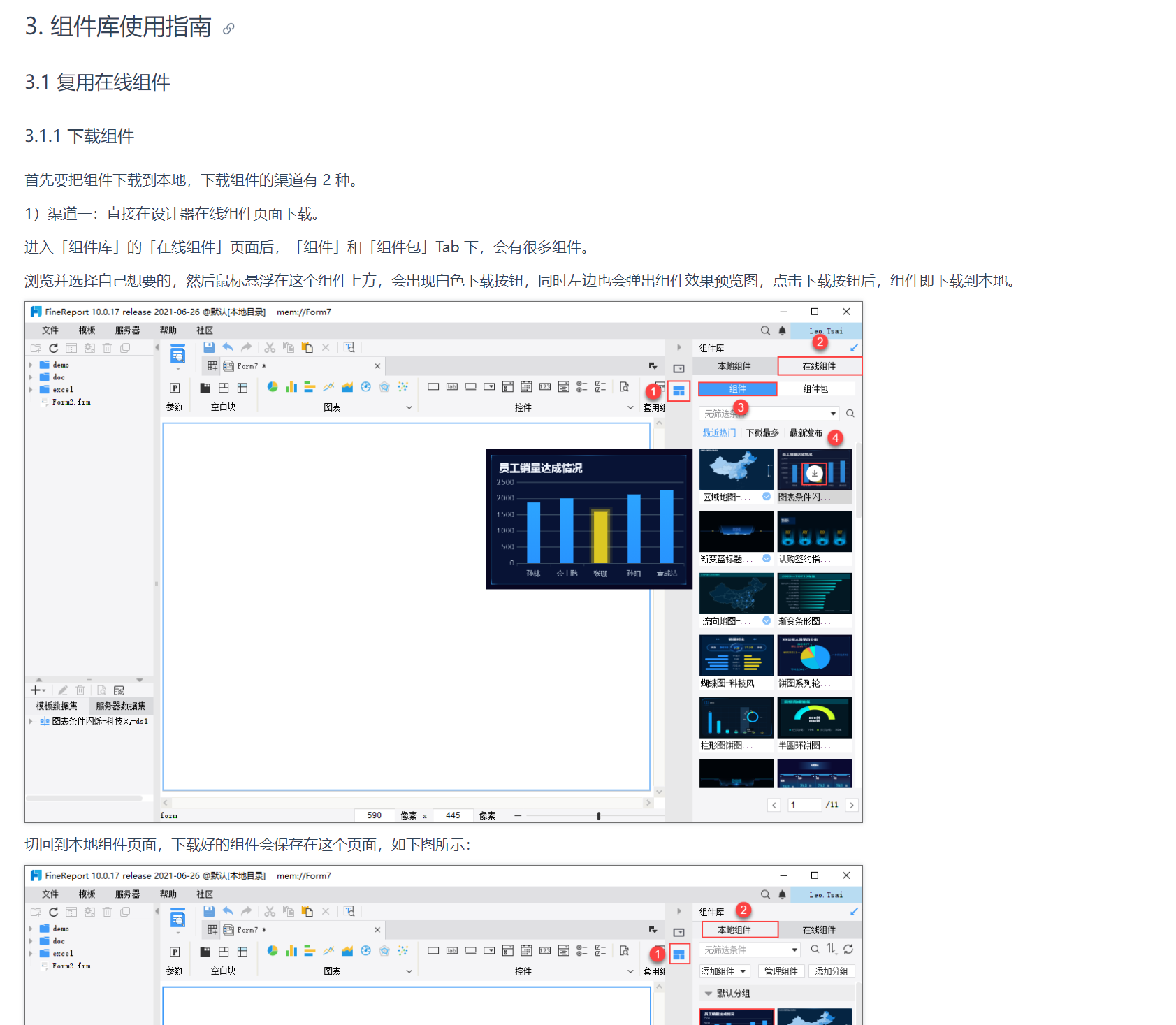The width and height of the screenshot is (1176, 1025).
Task: Select the 下载最多 sort option
Action: click(x=762, y=433)
